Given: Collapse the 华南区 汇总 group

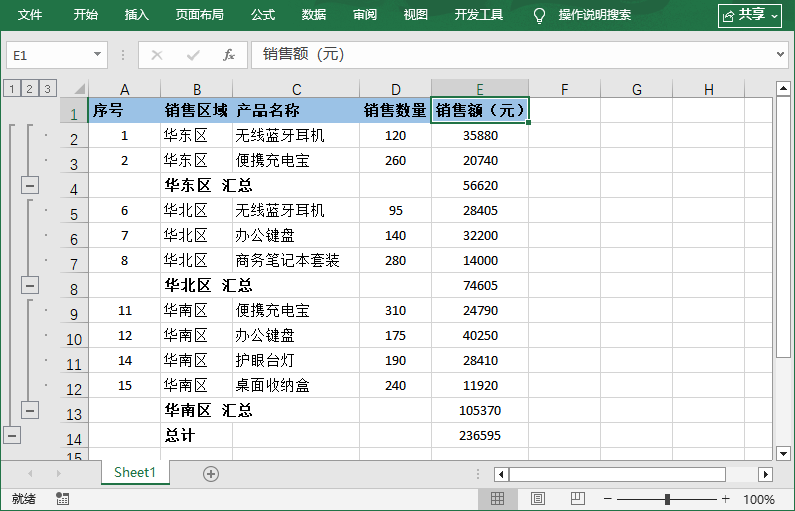Looking at the screenshot, I should tap(30, 410).
